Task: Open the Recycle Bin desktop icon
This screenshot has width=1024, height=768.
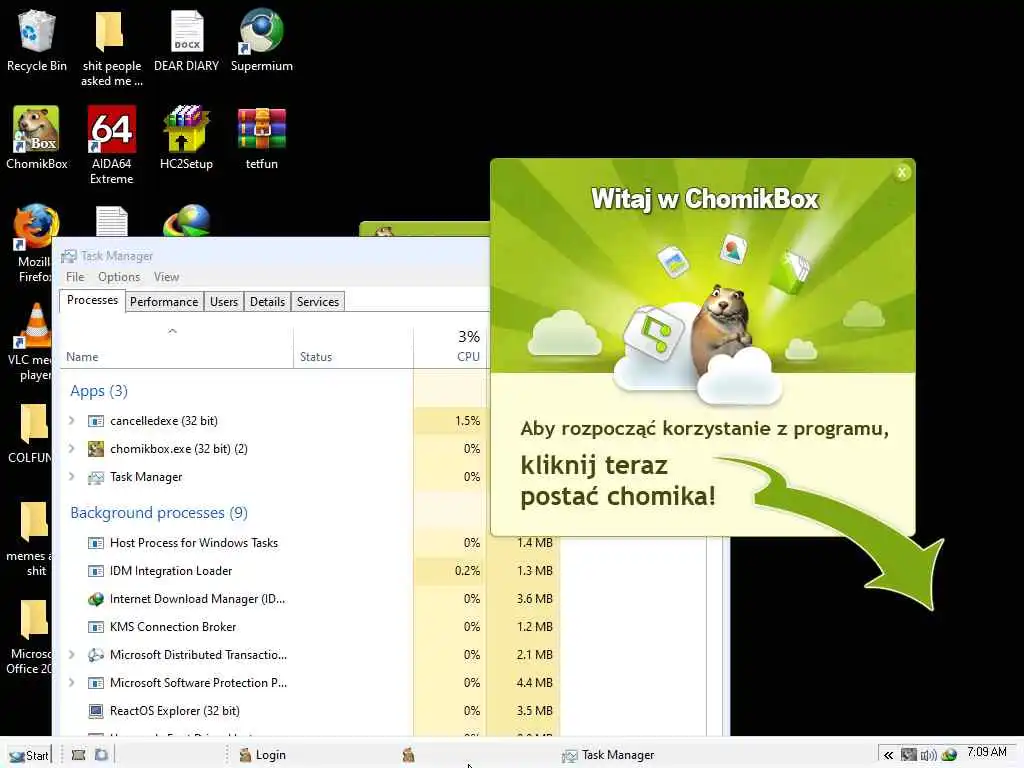Action: (x=37, y=40)
